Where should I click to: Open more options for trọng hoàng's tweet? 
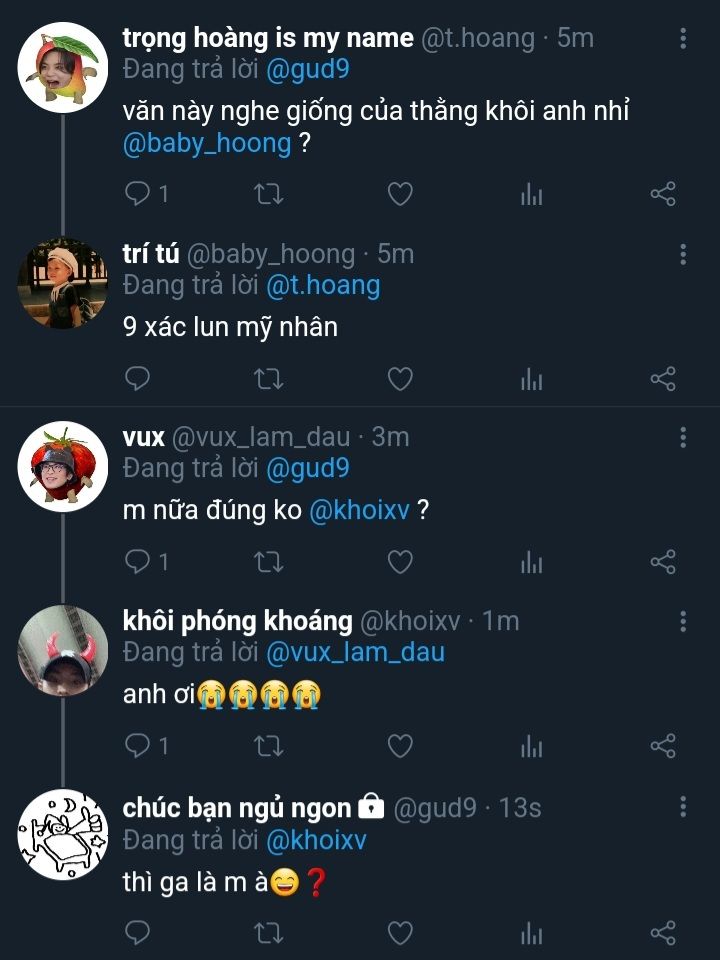(683, 39)
